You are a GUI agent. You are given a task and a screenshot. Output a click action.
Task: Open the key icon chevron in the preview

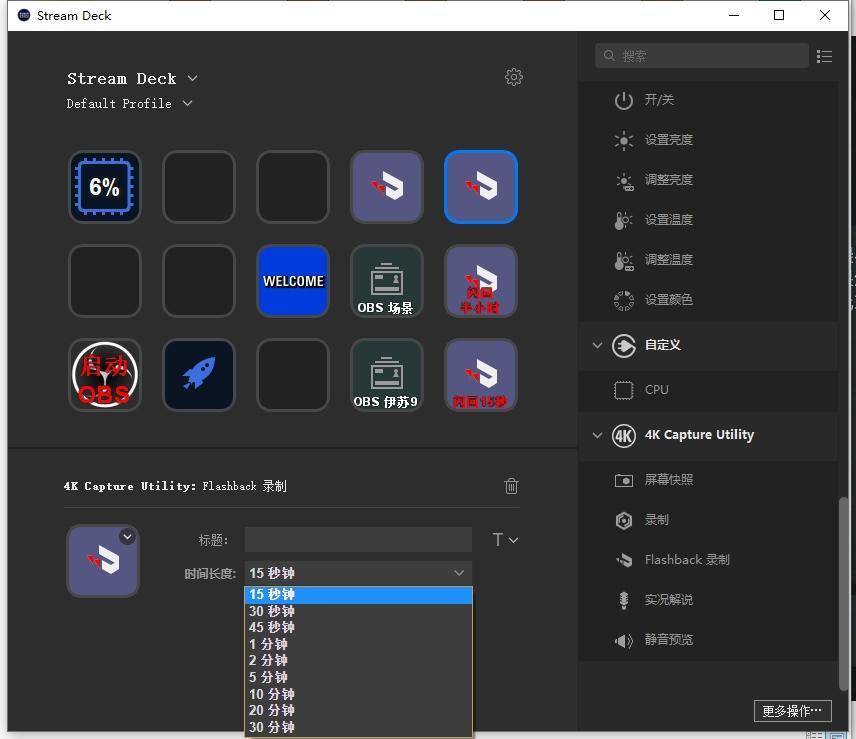(127, 537)
